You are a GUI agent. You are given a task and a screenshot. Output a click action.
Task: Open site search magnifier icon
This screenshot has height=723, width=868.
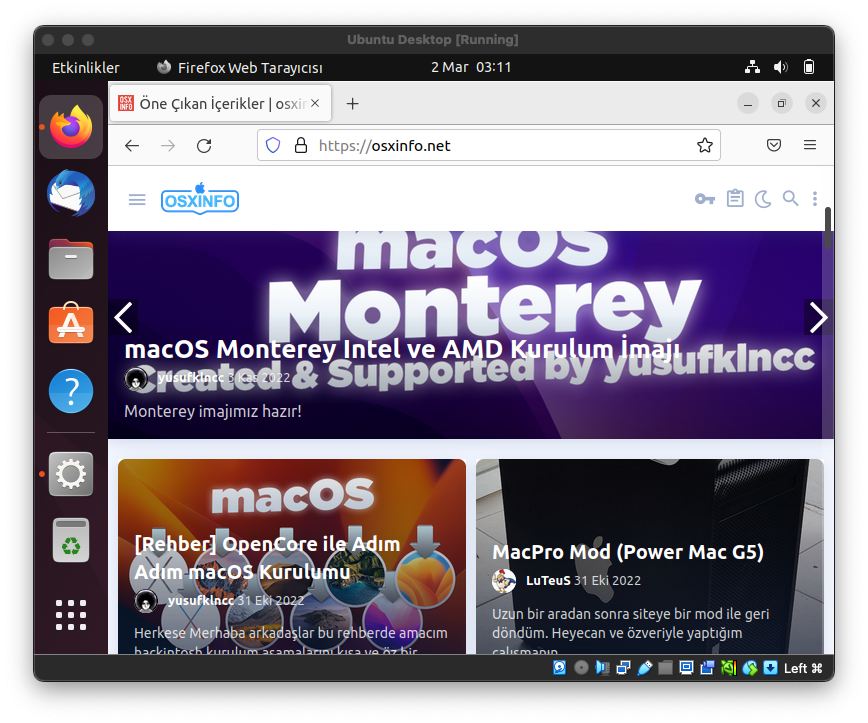[x=790, y=199]
